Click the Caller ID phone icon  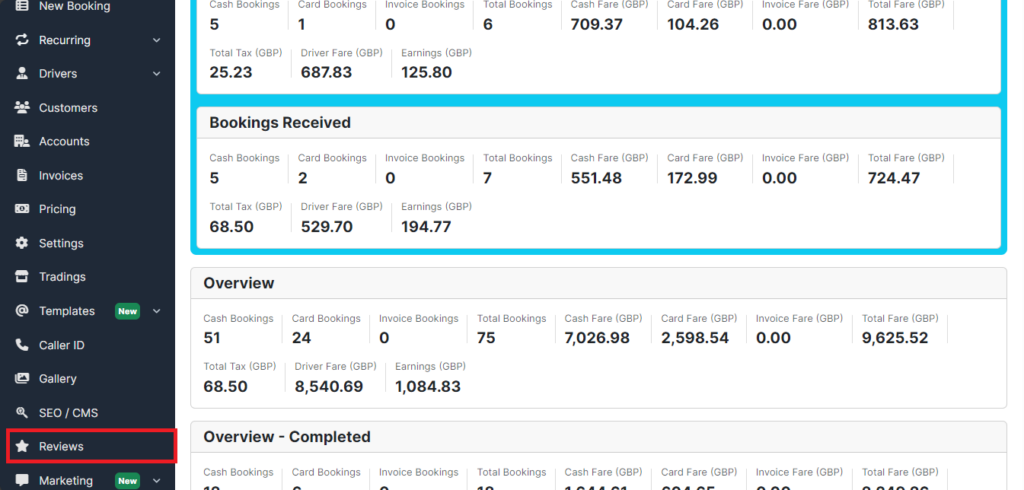click(x=22, y=345)
